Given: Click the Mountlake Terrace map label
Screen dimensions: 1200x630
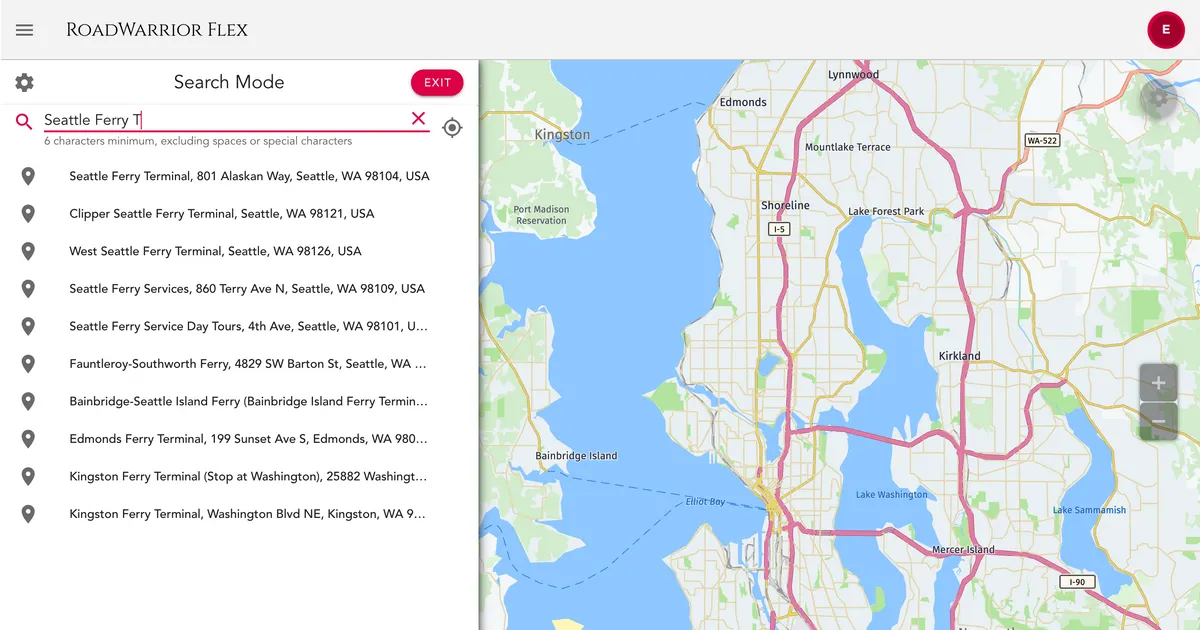Looking at the screenshot, I should click(848, 147).
